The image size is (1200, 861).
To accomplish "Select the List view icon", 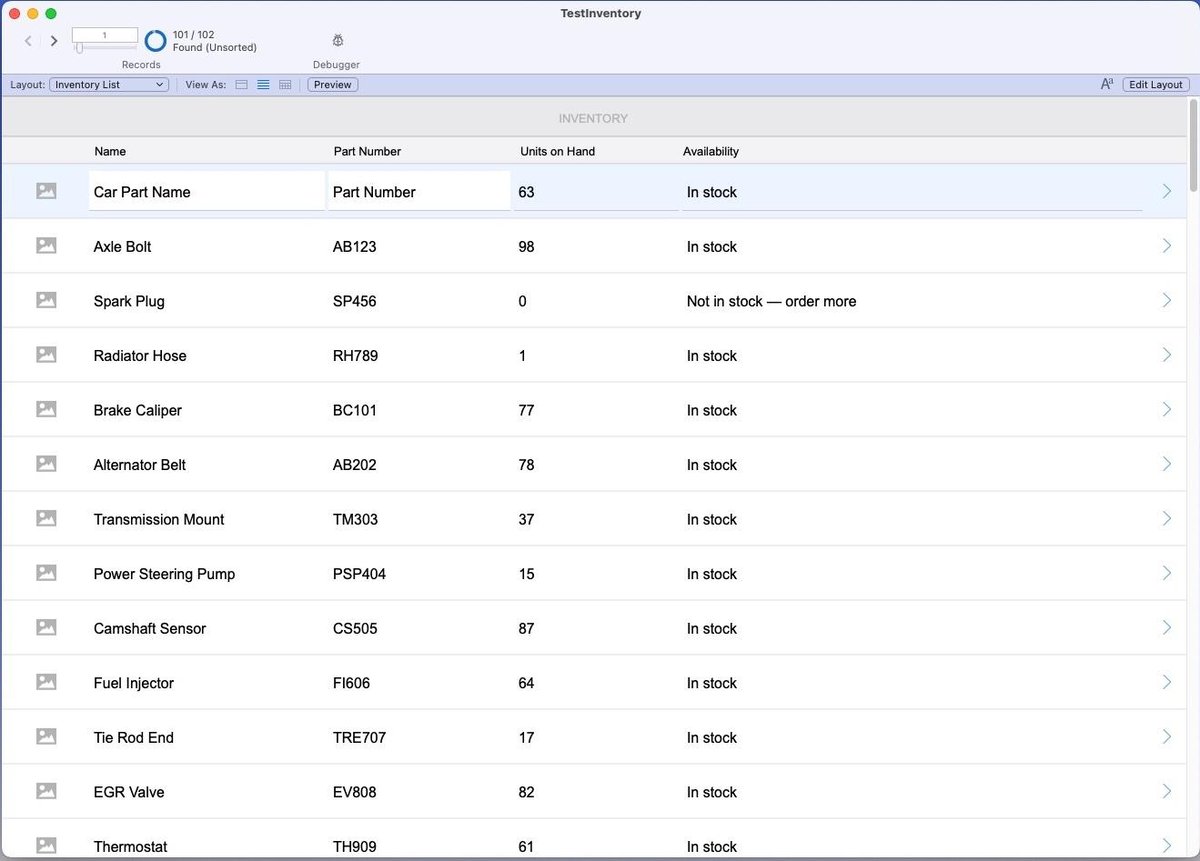I will (262, 84).
